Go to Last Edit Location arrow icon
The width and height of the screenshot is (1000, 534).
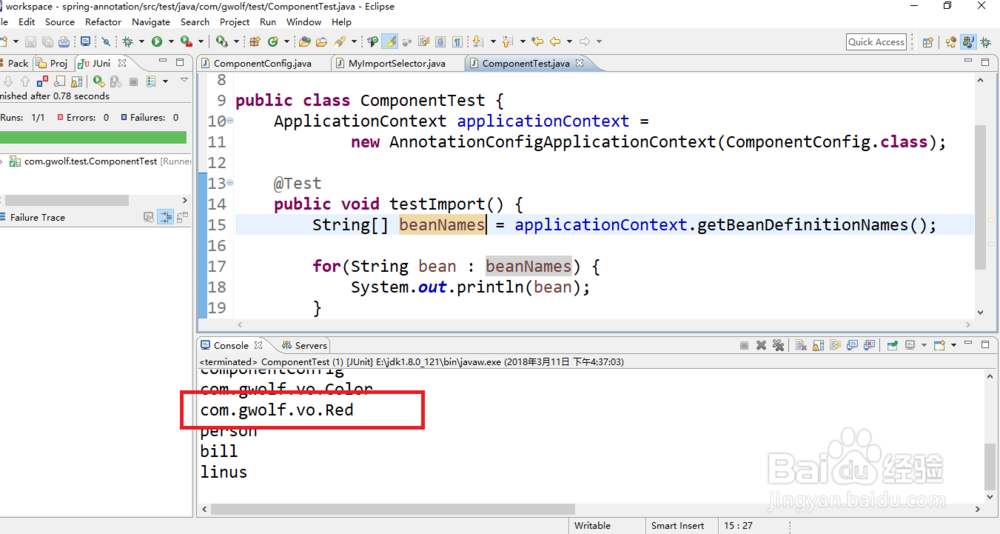pos(538,42)
